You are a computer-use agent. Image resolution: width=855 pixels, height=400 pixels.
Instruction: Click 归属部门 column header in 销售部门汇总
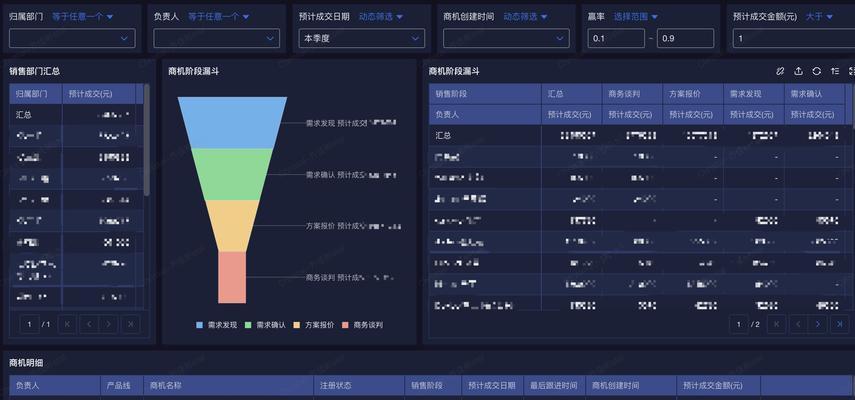tap(35, 94)
